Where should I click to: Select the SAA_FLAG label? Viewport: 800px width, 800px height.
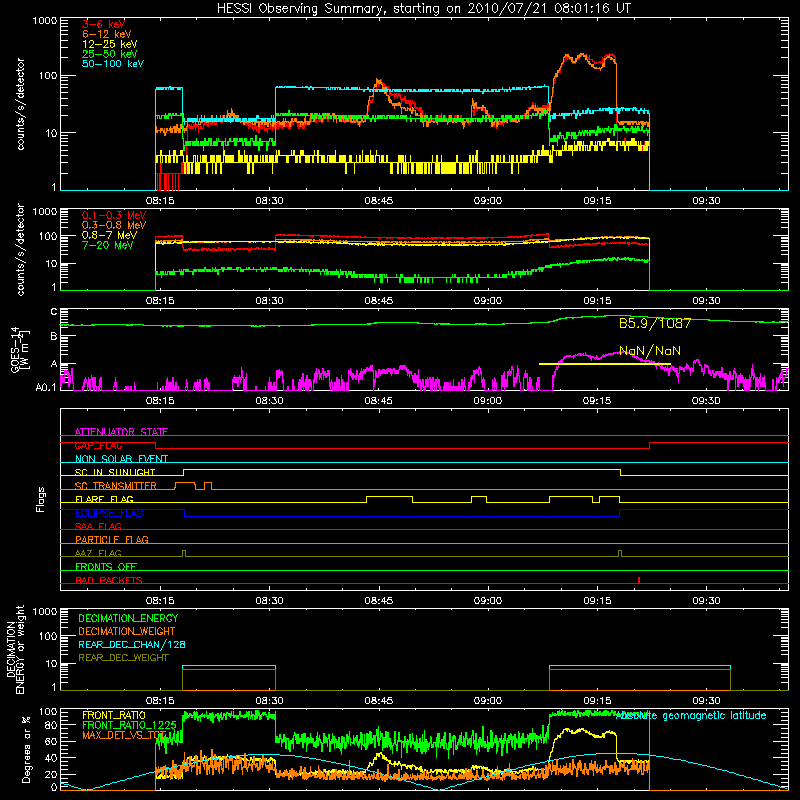click(x=98, y=526)
